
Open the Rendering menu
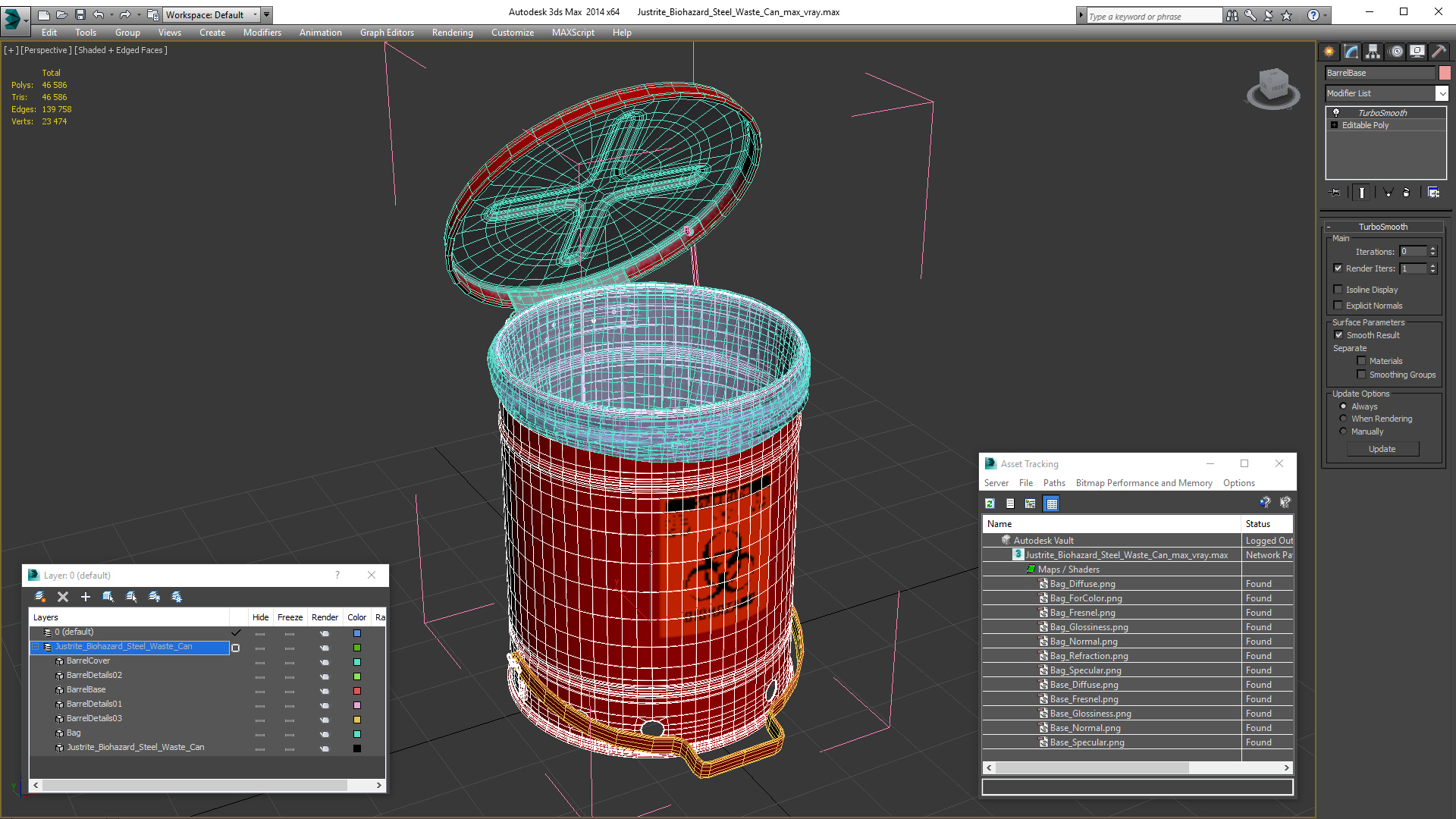click(452, 33)
